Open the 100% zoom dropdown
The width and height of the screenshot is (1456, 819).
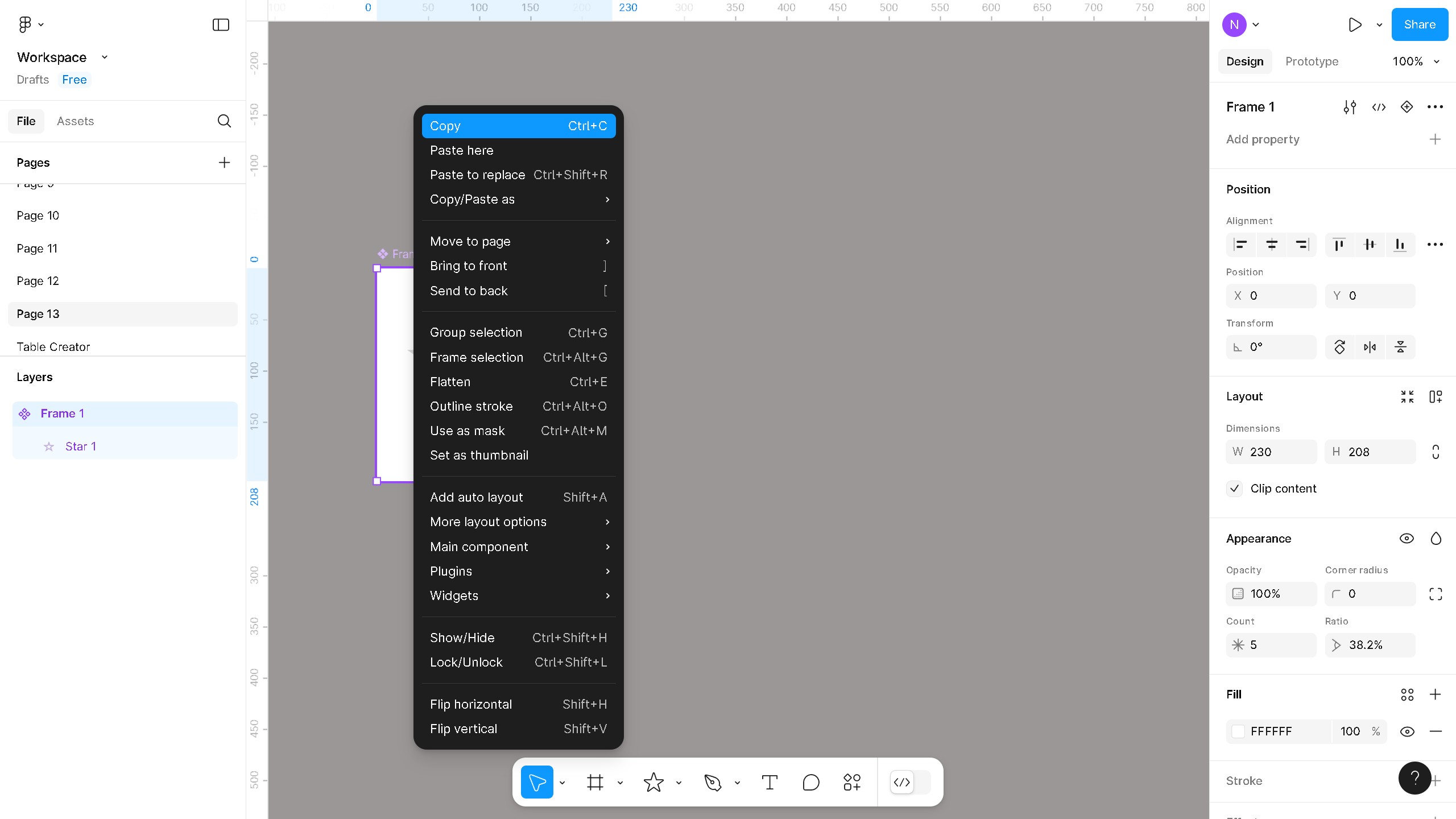click(1416, 61)
